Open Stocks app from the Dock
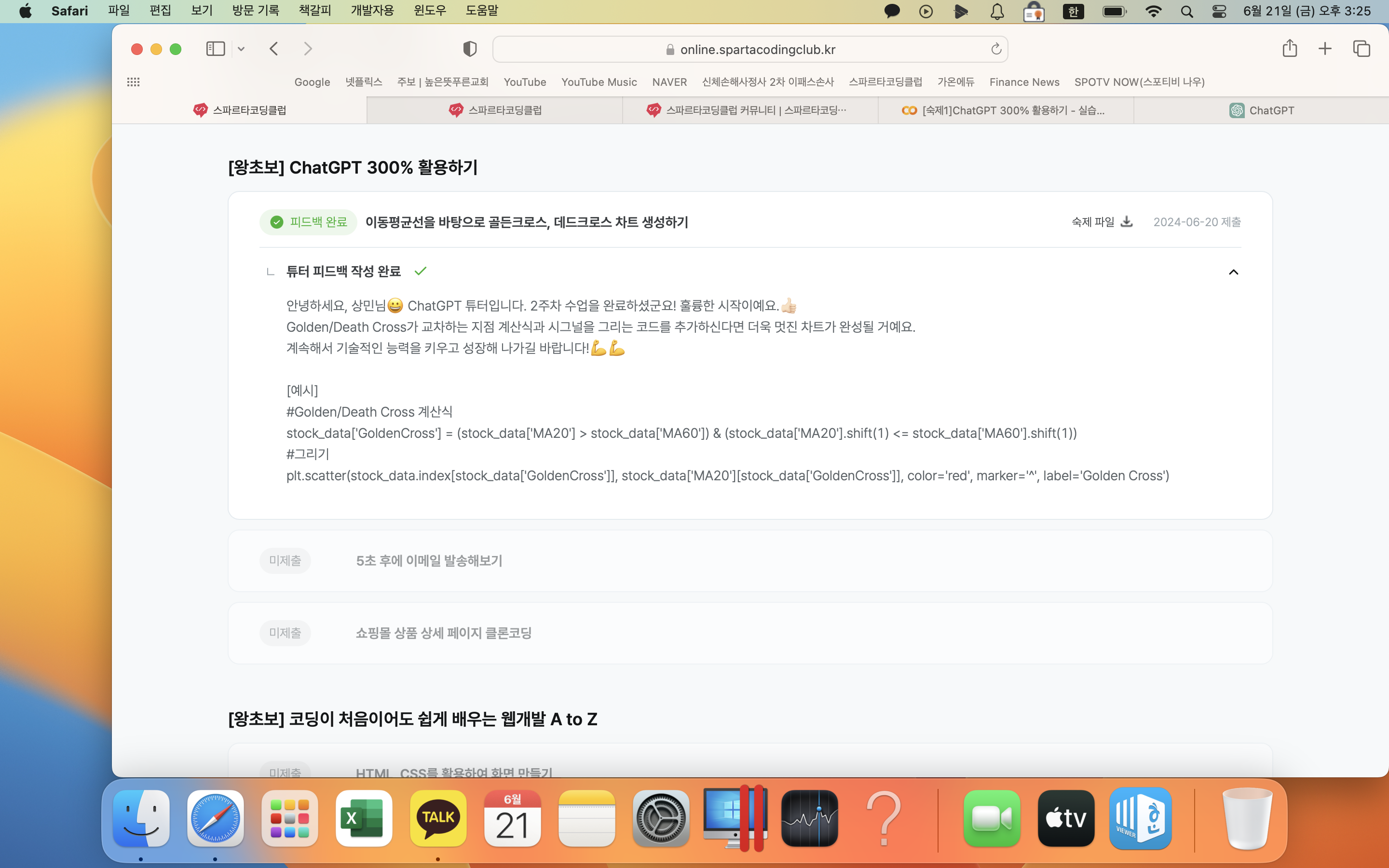Viewport: 1389px width, 868px height. click(809, 819)
